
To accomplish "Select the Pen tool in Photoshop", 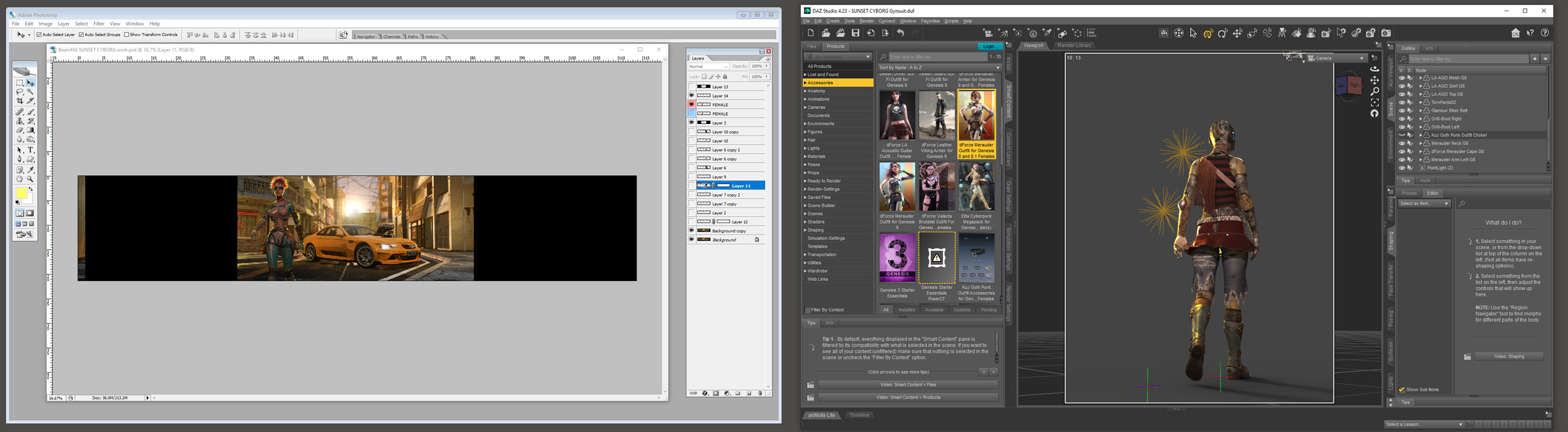I will 19,160.
